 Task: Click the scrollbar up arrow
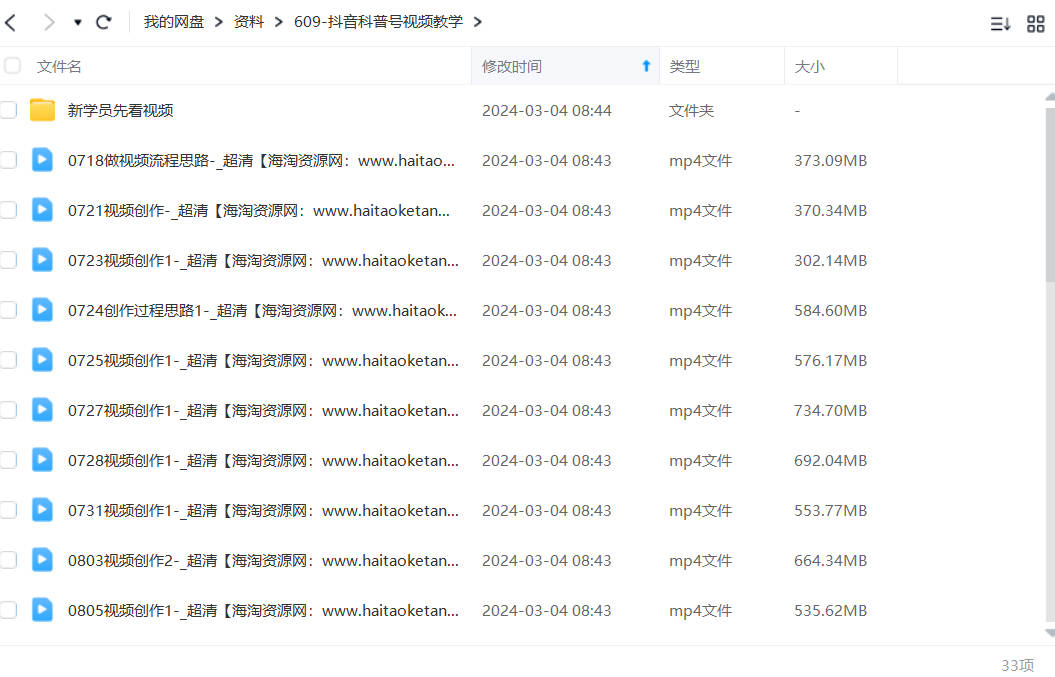(1050, 97)
